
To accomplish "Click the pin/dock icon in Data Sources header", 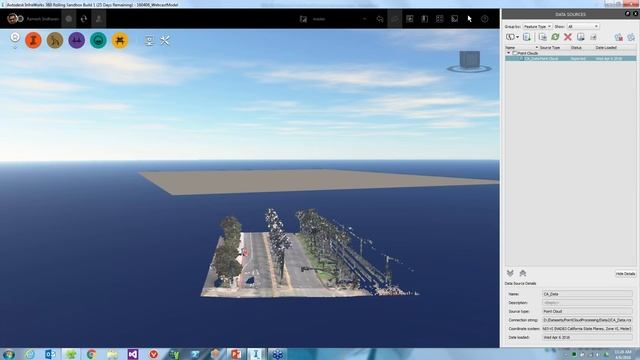I will 628,14.
